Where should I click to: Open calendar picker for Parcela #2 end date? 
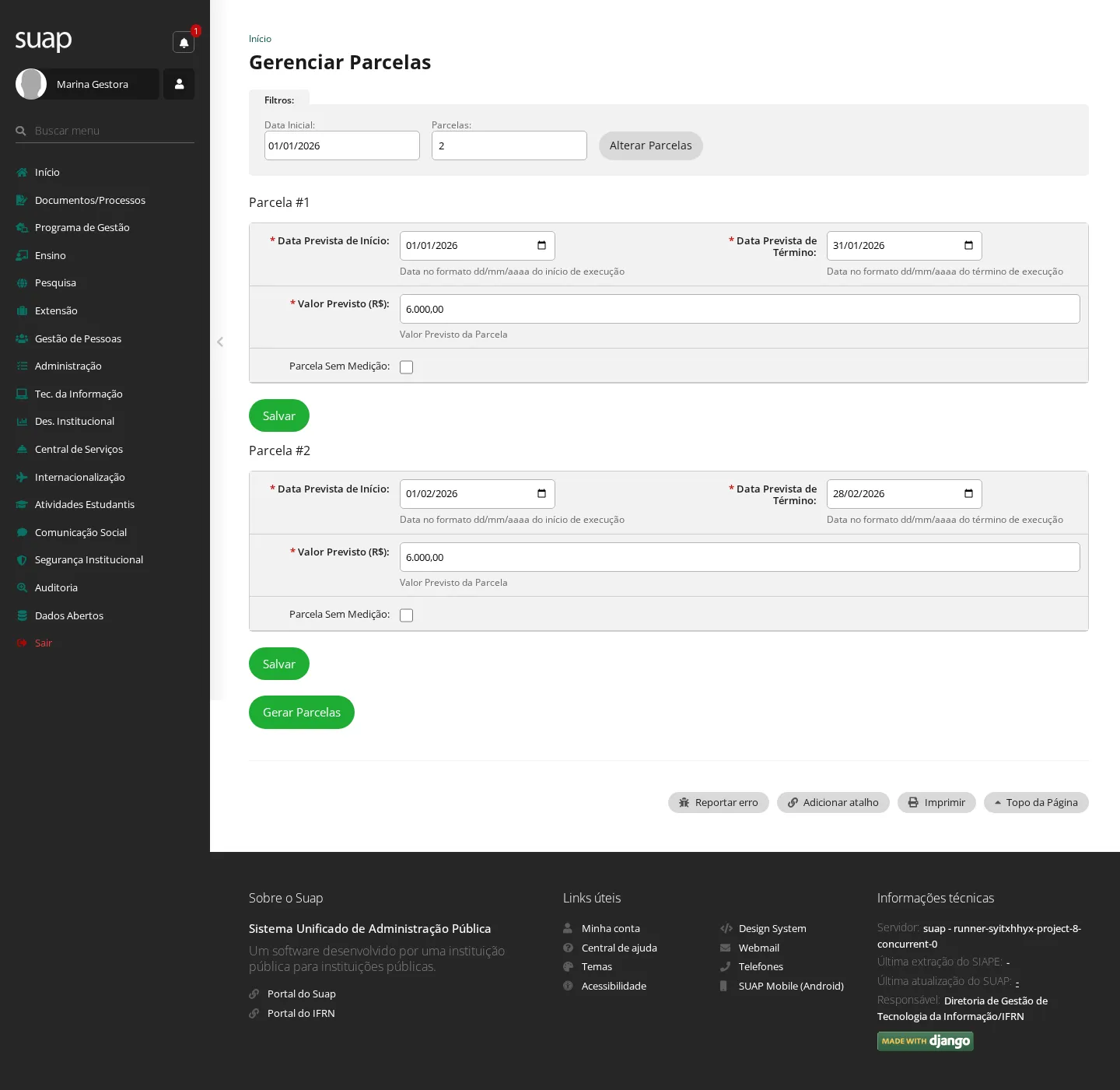click(968, 493)
